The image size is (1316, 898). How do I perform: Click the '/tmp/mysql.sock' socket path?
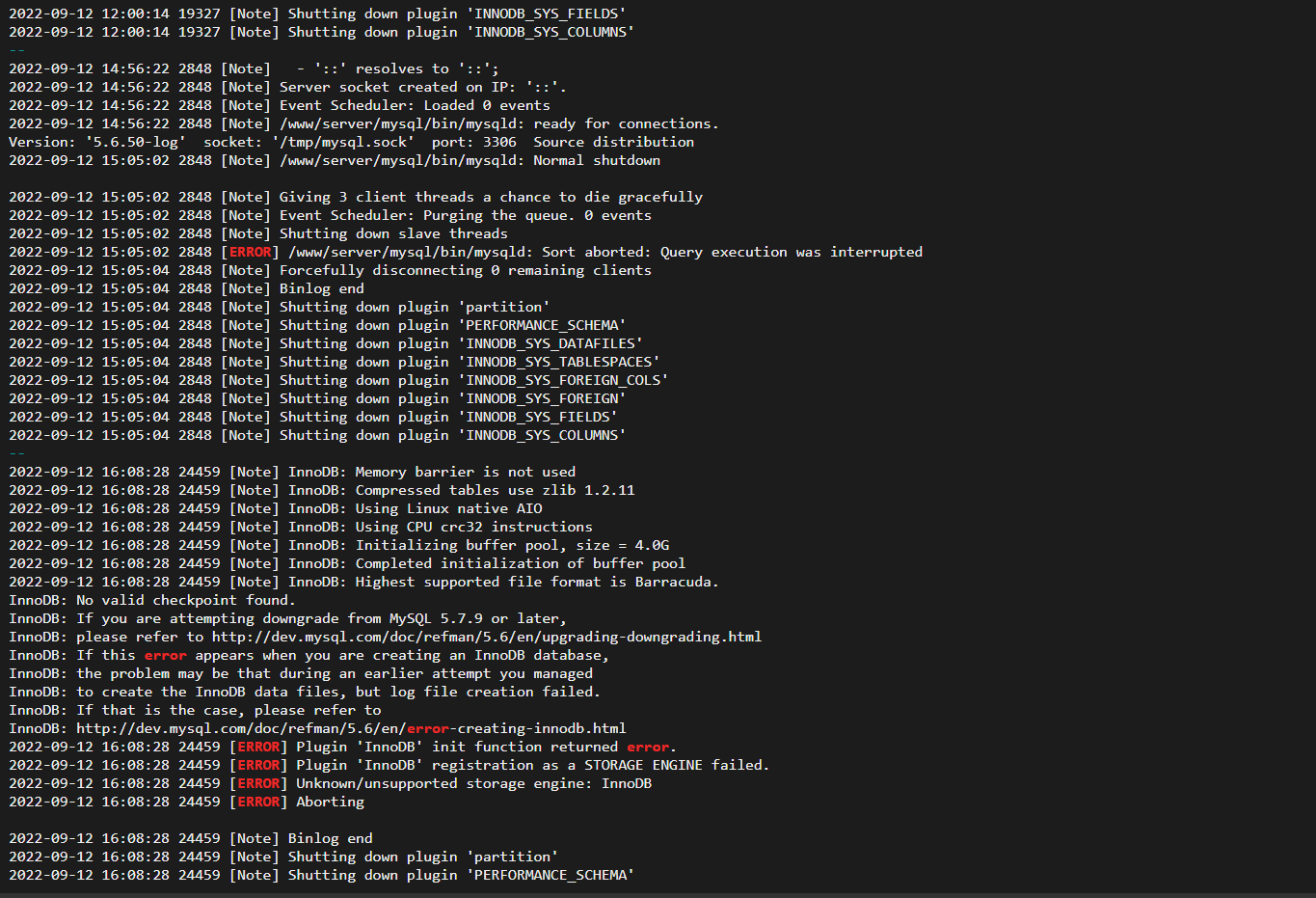(x=343, y=142)
